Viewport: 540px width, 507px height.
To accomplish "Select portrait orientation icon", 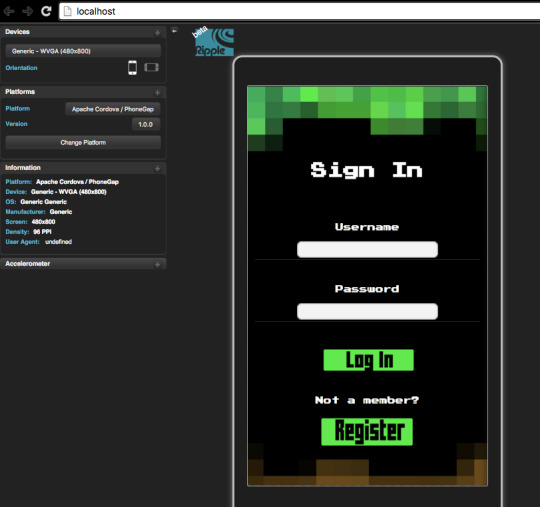I will click(132, 68).
